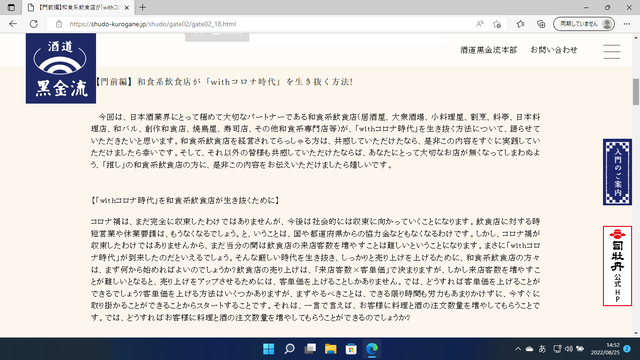Click the profile 同期していません button
Viewport: 640px width, 360px height.
tap(584, 24)
